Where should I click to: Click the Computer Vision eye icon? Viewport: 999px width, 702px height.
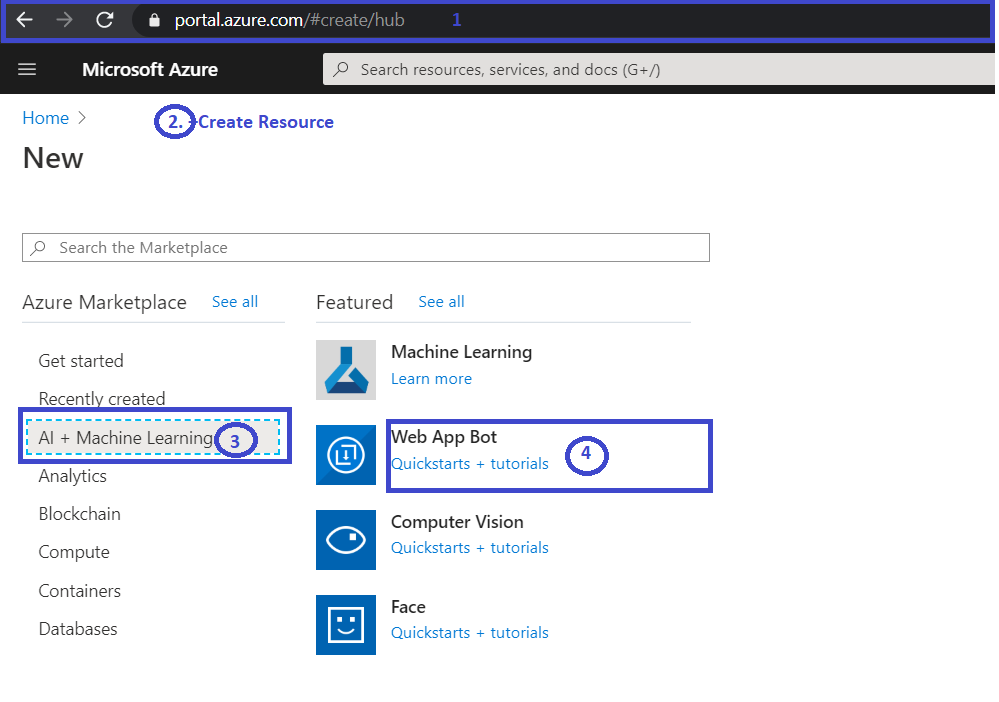click(x=345, y=540)
